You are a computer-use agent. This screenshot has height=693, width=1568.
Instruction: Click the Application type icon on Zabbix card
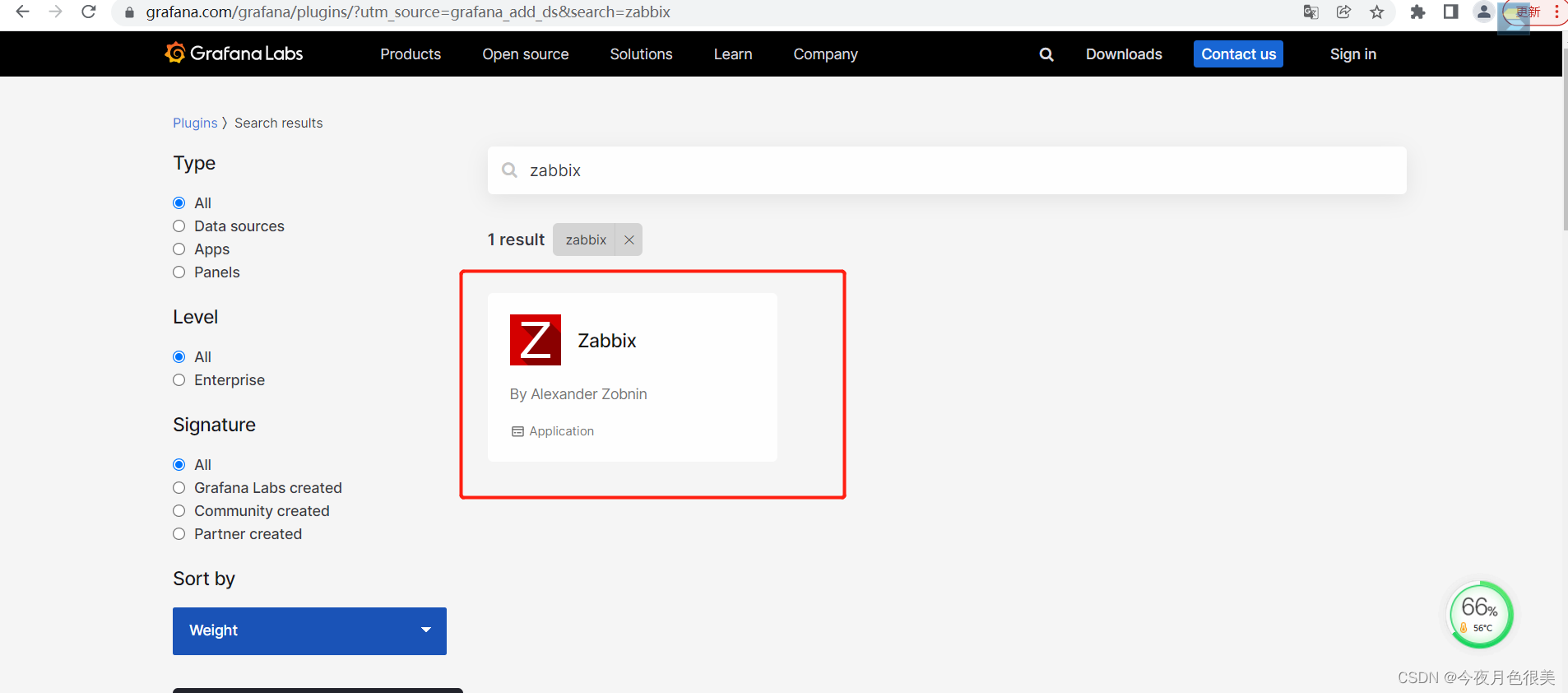pyautogui.click(x=517, y=431)
